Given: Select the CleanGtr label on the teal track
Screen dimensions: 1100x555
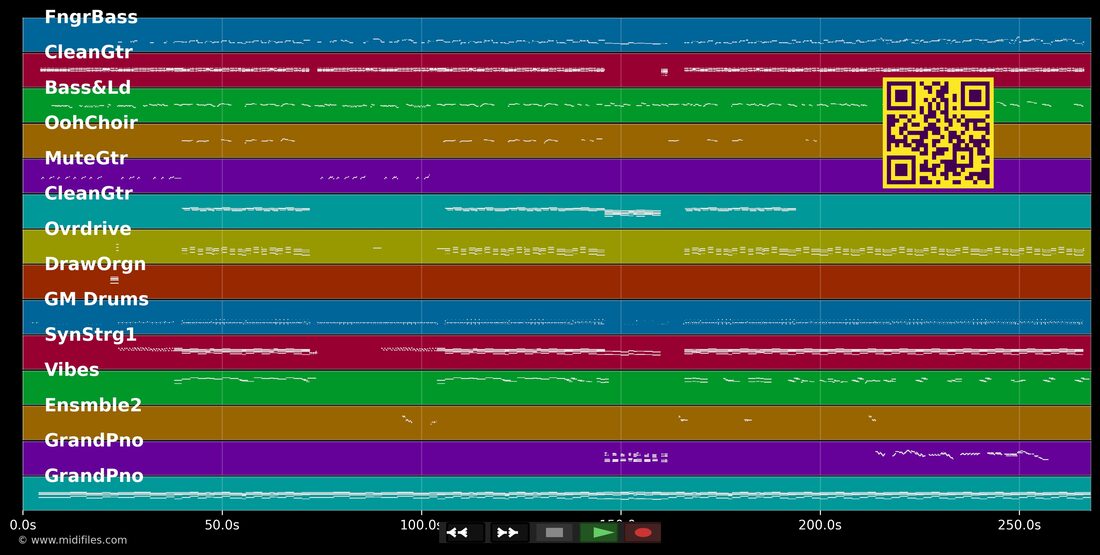Looking at the screenshot, I should click(x=88, y=194).
